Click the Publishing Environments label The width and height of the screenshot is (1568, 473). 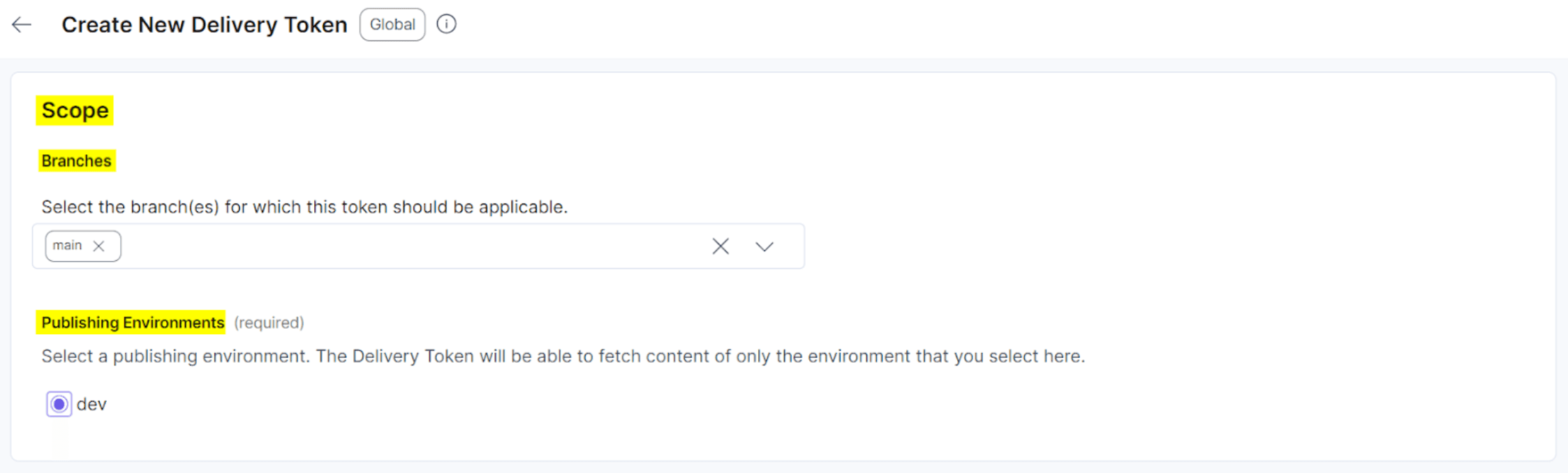click(132, 322)
